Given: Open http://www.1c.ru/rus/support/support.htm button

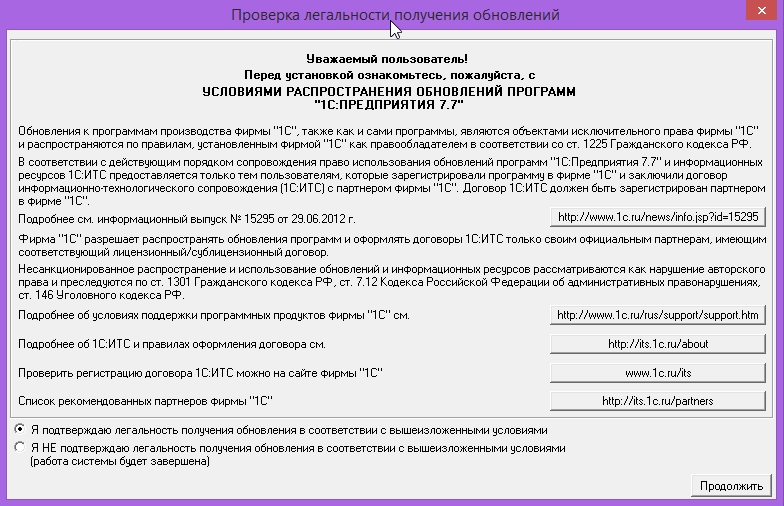Looking at the screenshot, I should point(658,315).
